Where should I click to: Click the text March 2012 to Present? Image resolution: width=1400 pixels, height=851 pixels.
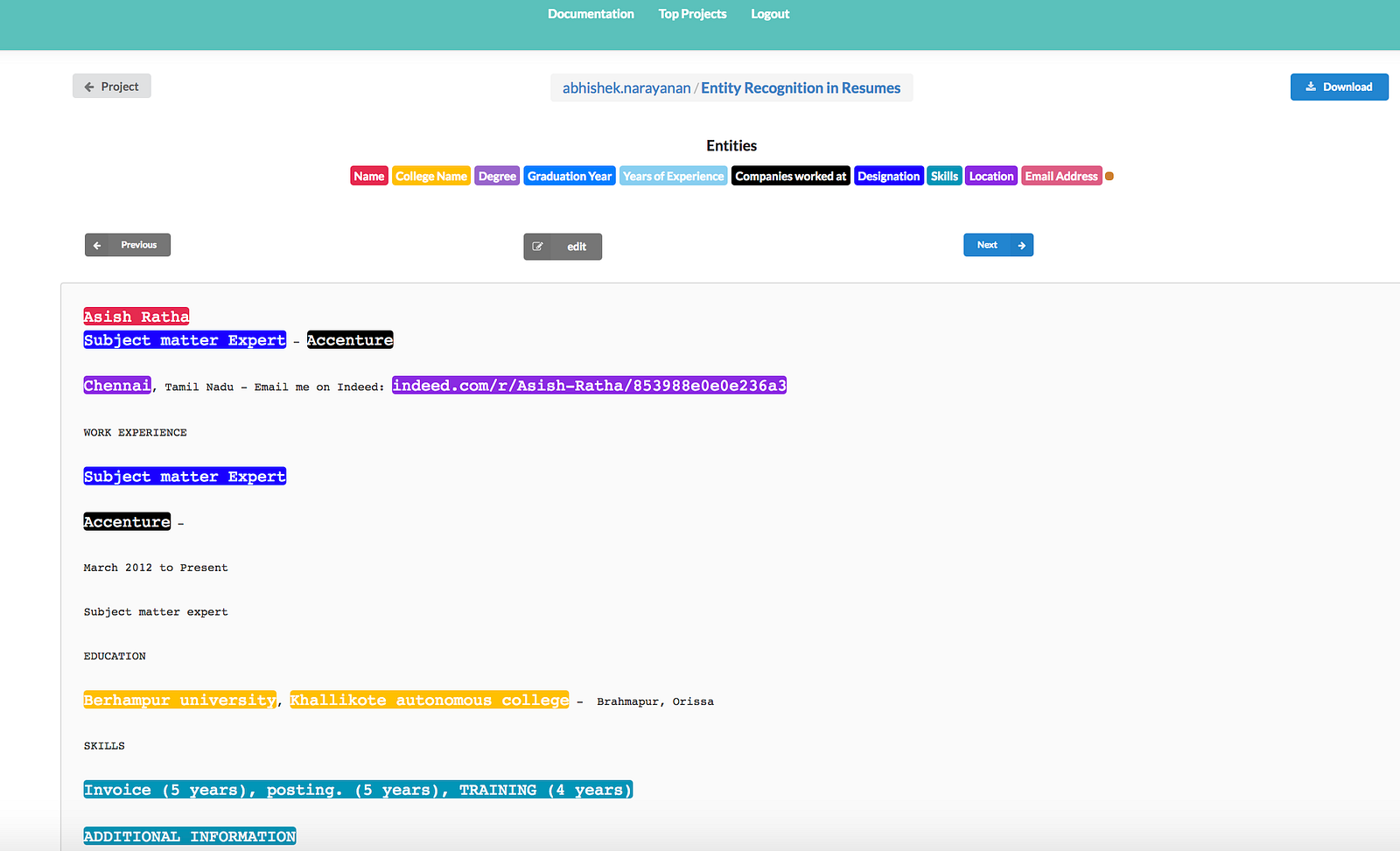[x=156, y=568]
